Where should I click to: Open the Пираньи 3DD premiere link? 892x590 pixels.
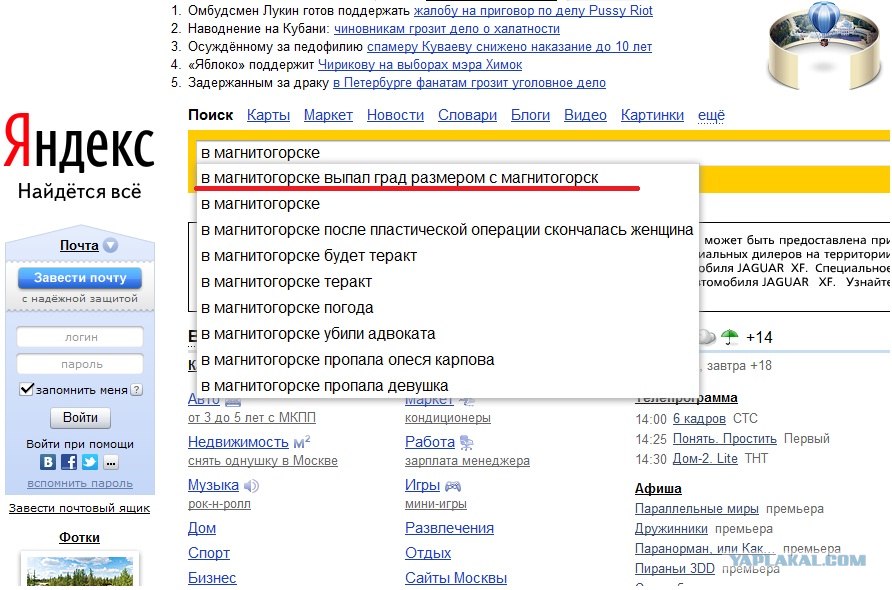point(675,568)
